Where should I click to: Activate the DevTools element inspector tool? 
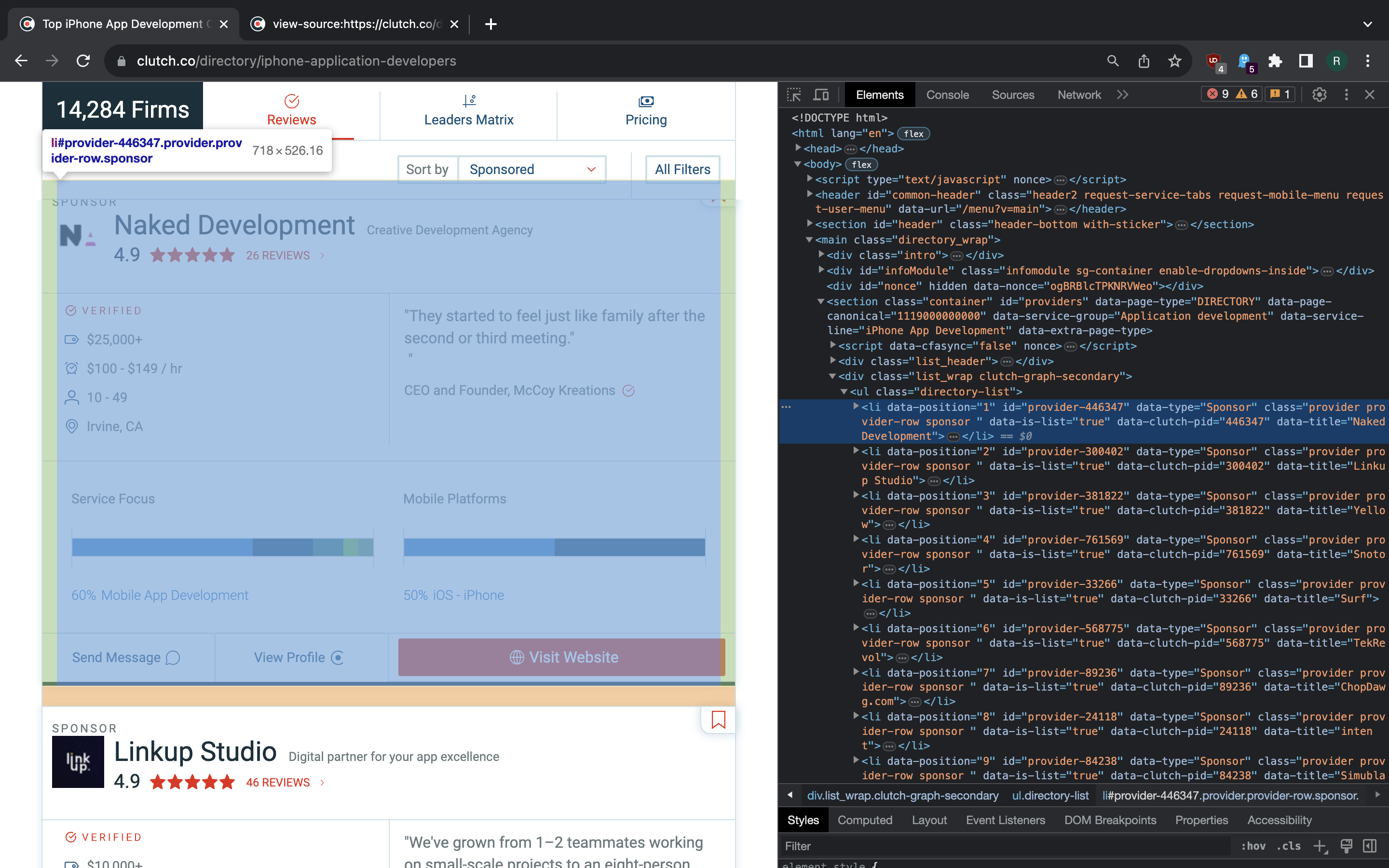pos(794,95)
